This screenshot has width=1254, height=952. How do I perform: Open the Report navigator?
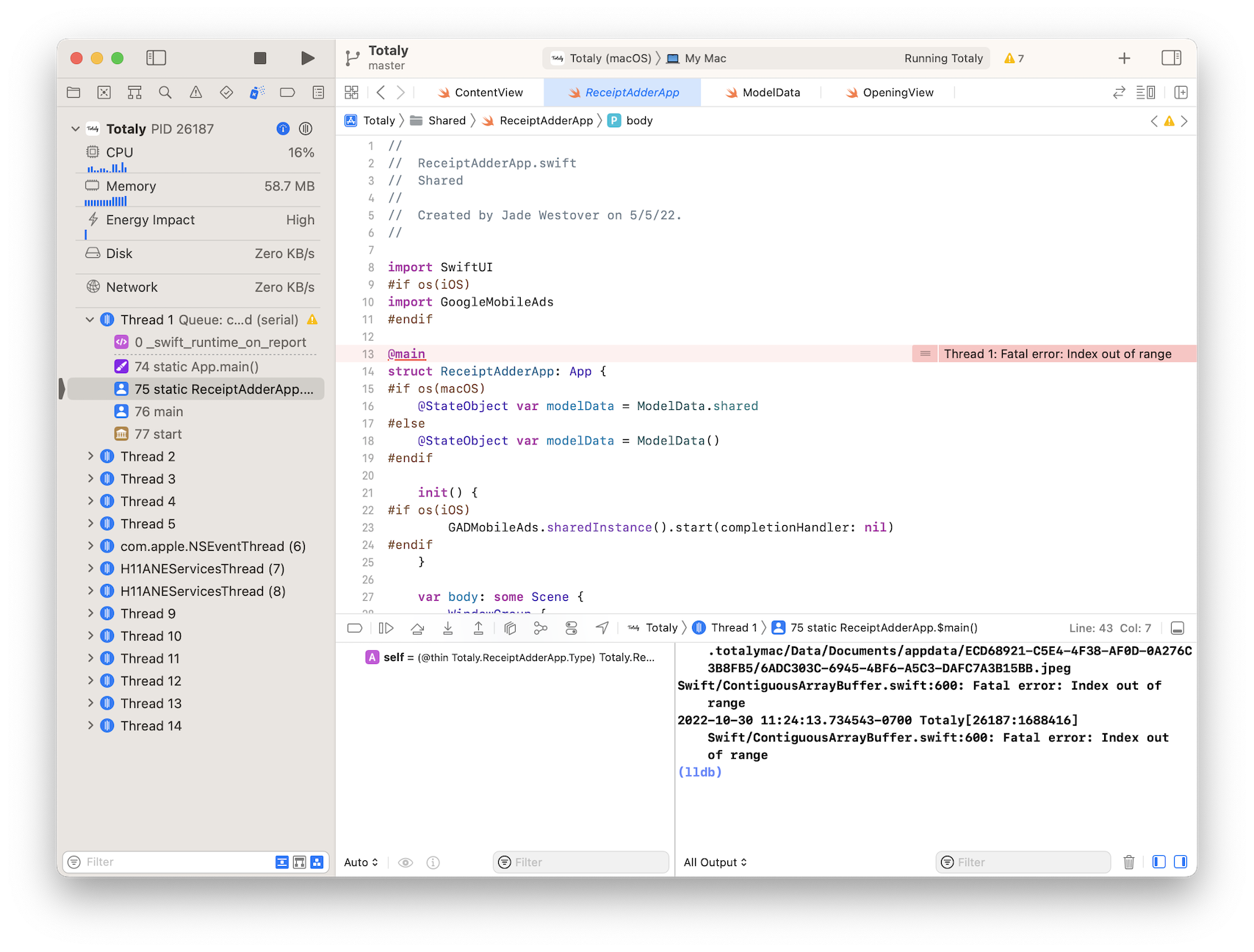click(x=318, y=93)
